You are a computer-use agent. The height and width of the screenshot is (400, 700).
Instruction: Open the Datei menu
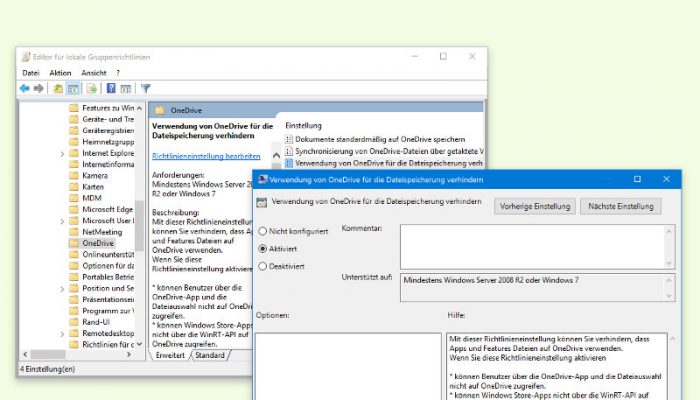31,73
